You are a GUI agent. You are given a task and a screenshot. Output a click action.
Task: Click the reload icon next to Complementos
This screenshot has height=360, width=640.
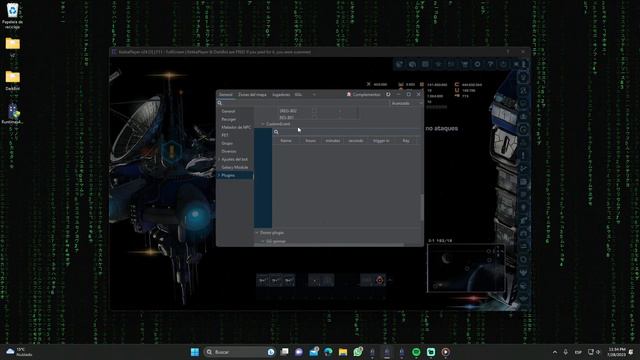click(388, 94)
